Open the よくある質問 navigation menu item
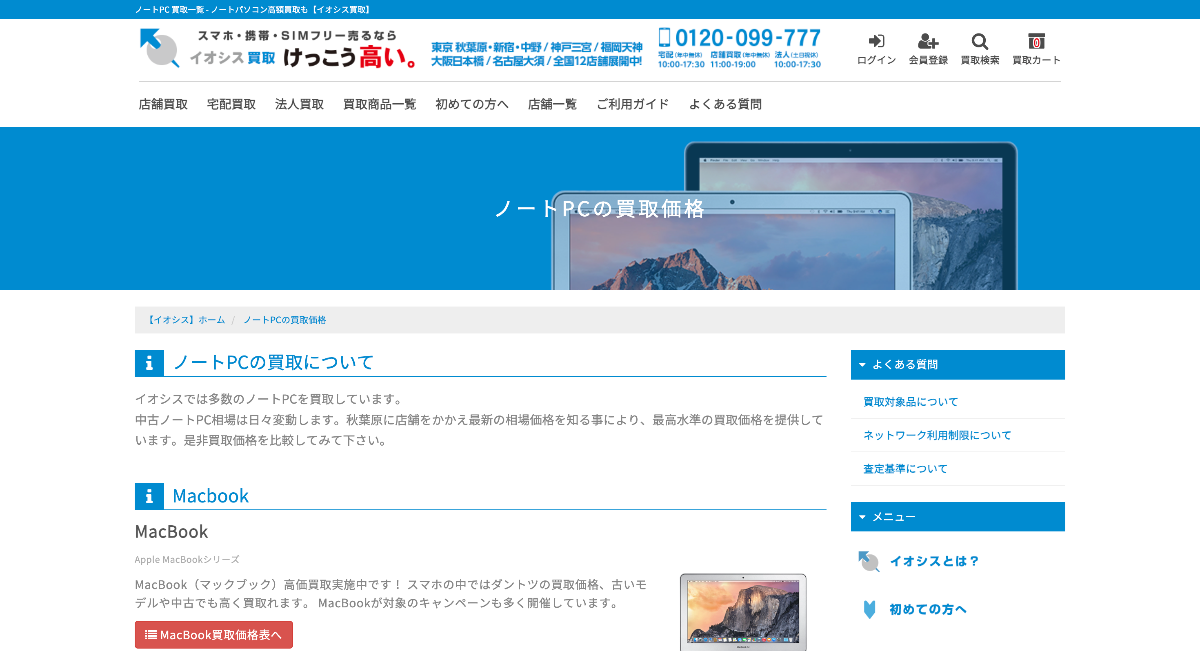 (725, 104)
